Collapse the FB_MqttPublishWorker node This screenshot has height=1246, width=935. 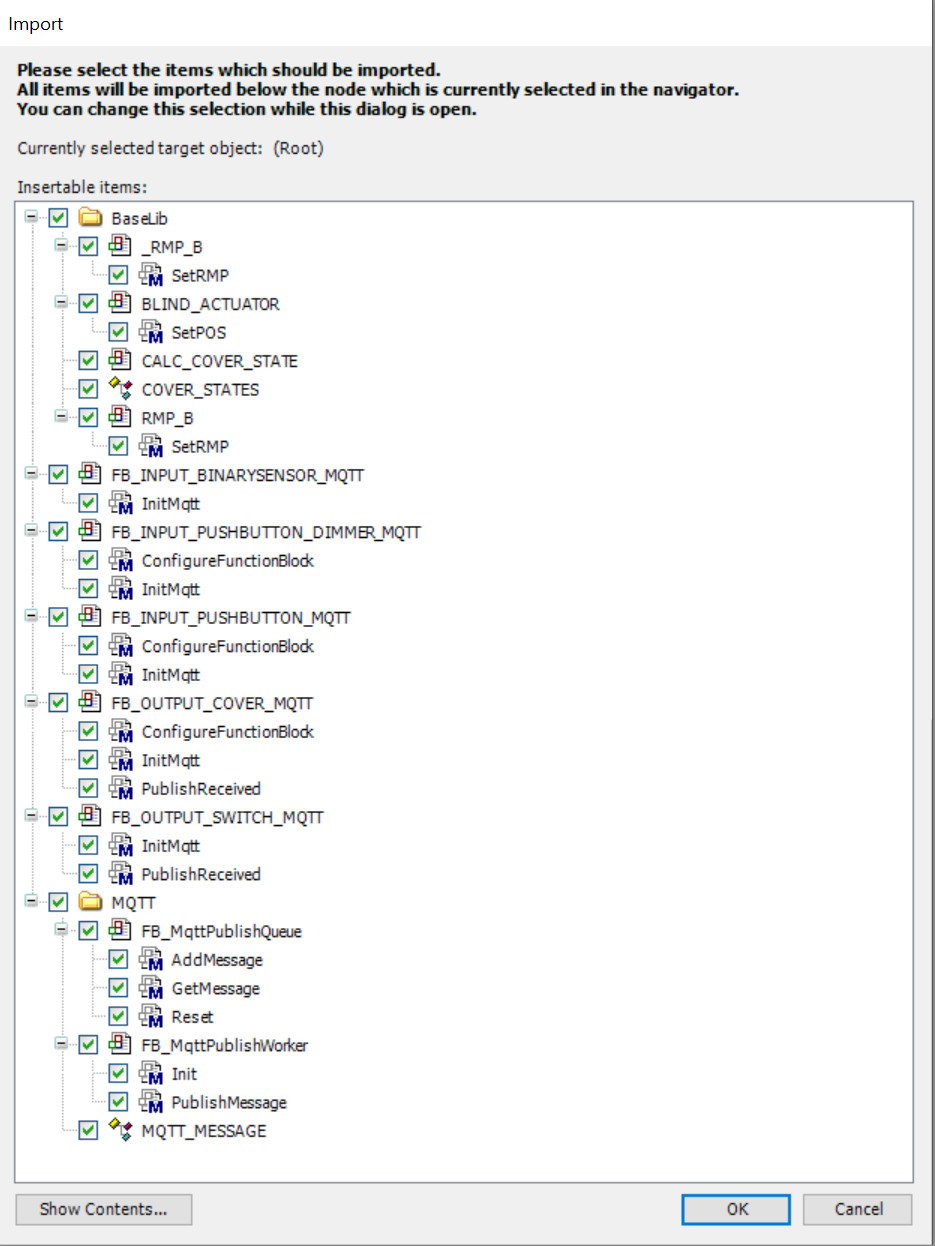tap(62, 1045)
